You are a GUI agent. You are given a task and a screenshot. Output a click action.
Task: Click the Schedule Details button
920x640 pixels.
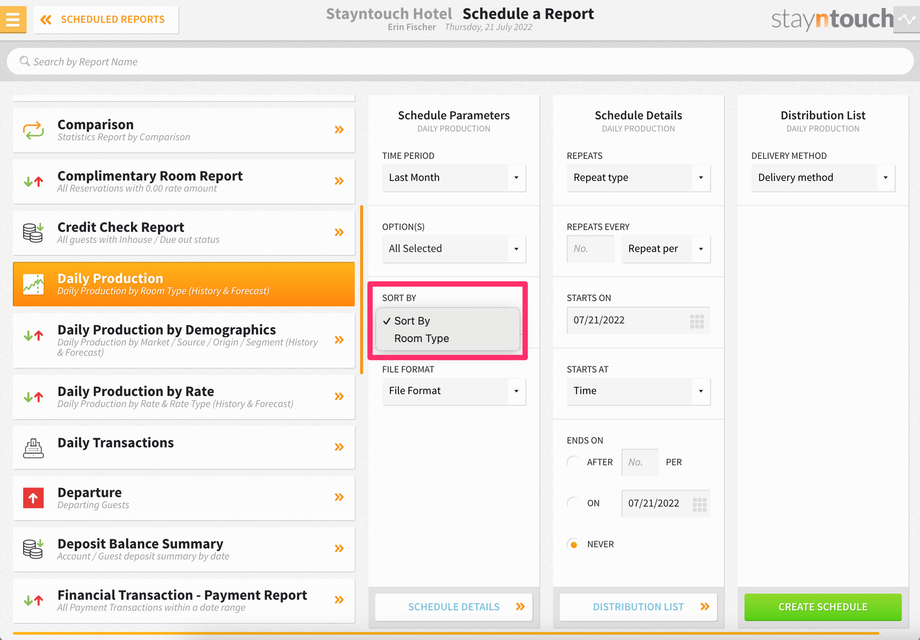tap(454, 607)
